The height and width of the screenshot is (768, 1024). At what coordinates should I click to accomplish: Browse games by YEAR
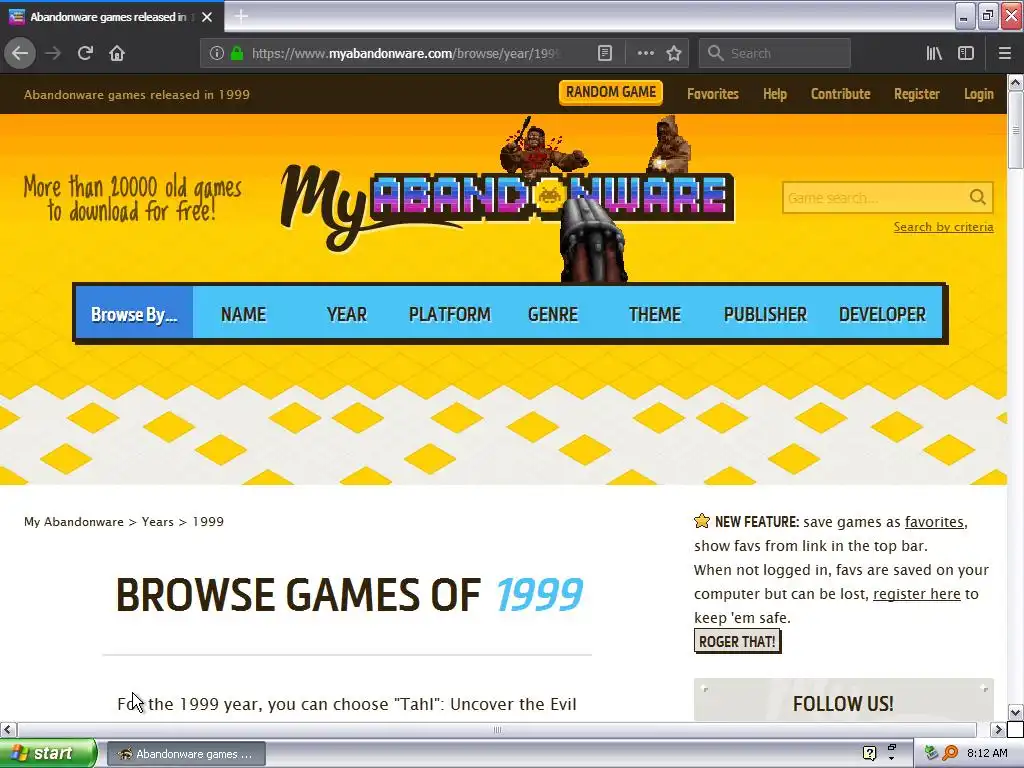click(347, 314)
